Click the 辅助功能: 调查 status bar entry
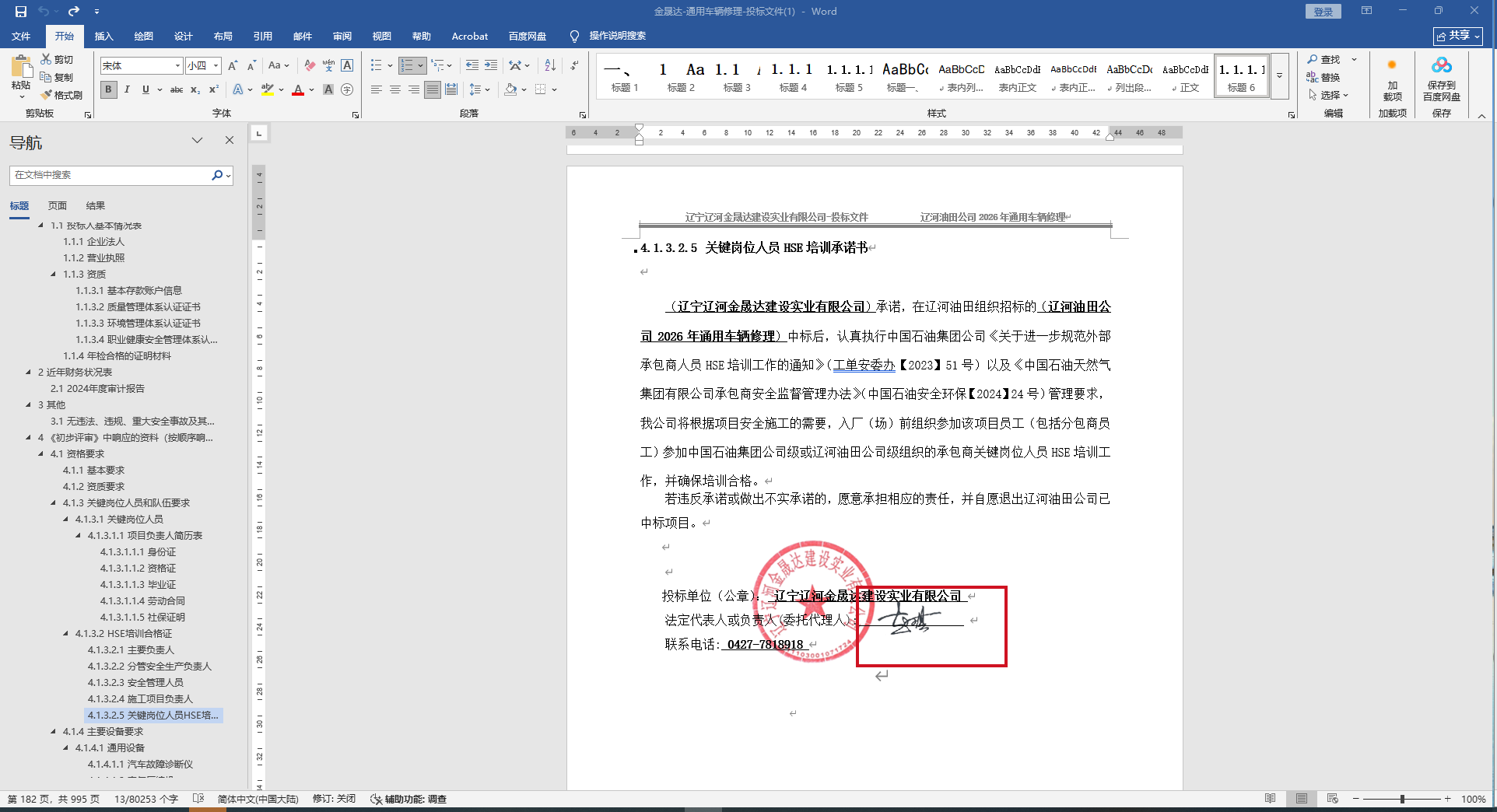 click(x=408, y=799)
